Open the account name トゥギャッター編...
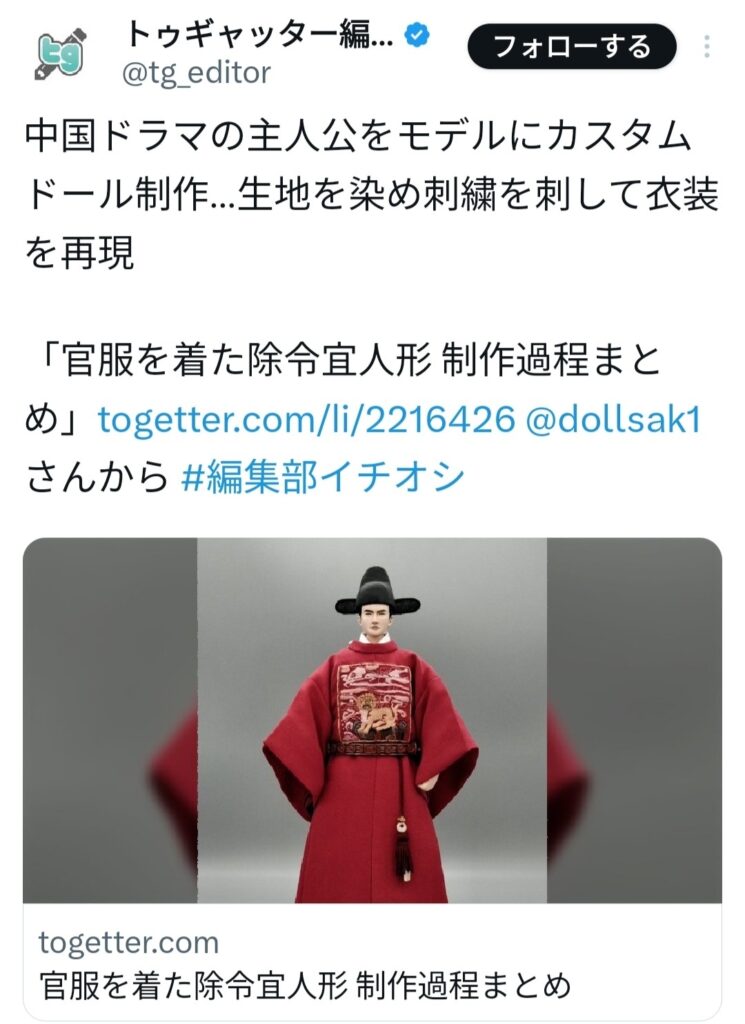This screenshot has height=1024, width=745. tap(259, 35)
